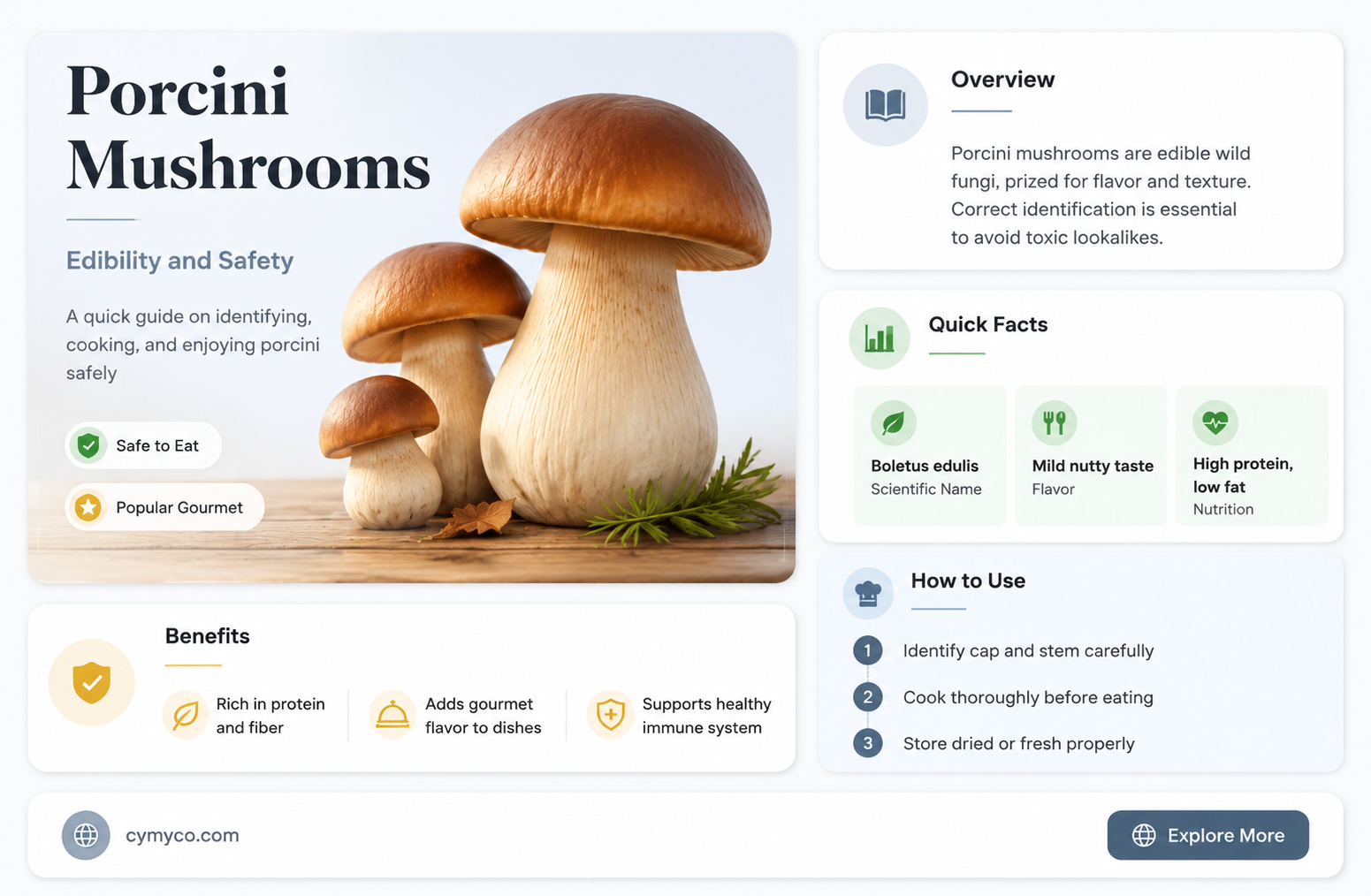Click 'Supports healthy immune system' text

(706, 716)
